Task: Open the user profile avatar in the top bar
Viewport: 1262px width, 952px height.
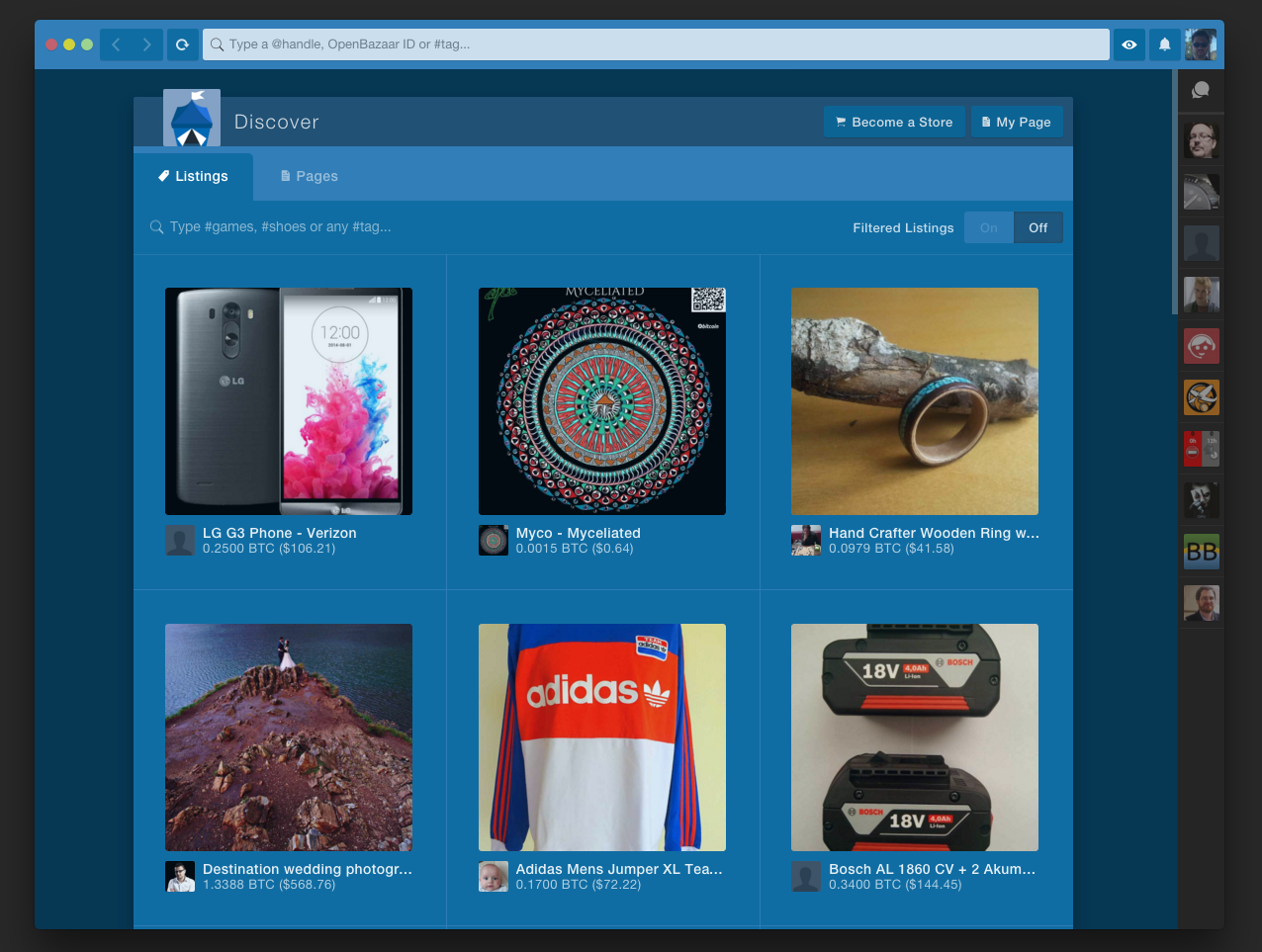Action: [x=1201, y=44]
